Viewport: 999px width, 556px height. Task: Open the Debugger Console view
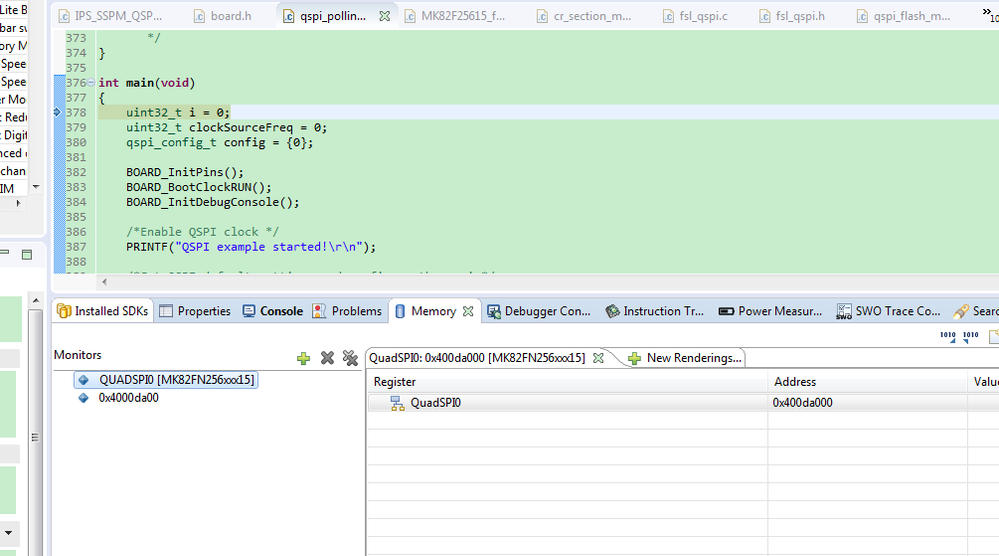539,311
